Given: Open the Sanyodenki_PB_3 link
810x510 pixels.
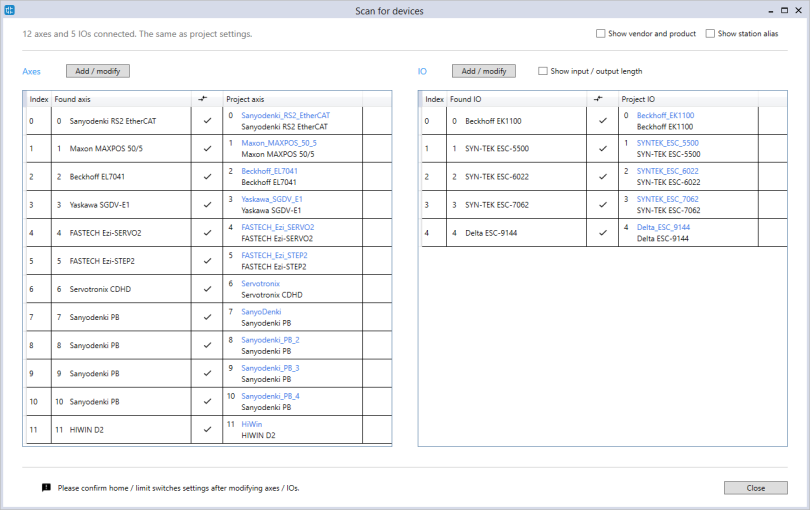Looking at the screenshot, I should click(270, 368).
